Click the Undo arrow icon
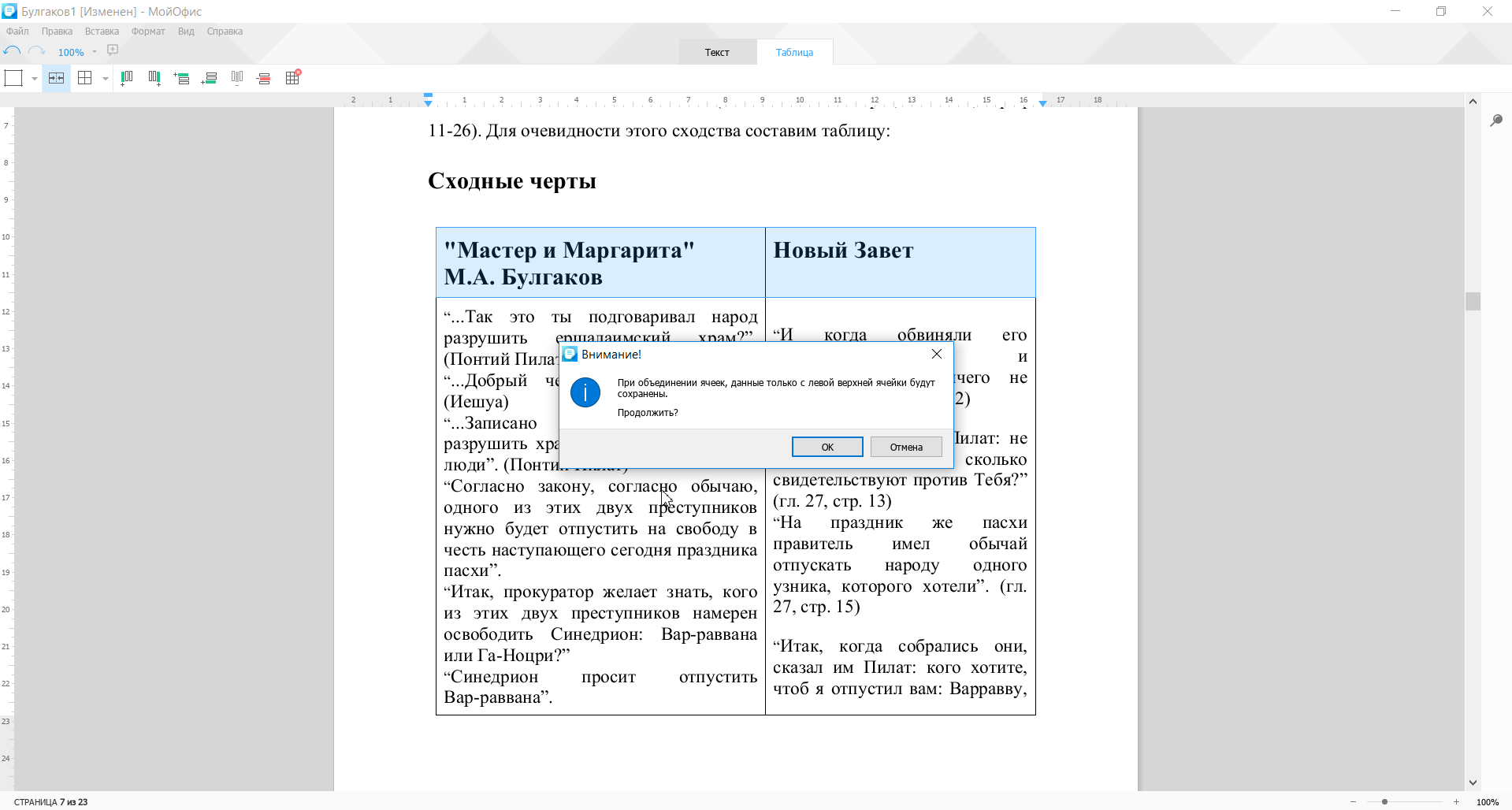Screen dimensions: 1512x810 [12, 51]
